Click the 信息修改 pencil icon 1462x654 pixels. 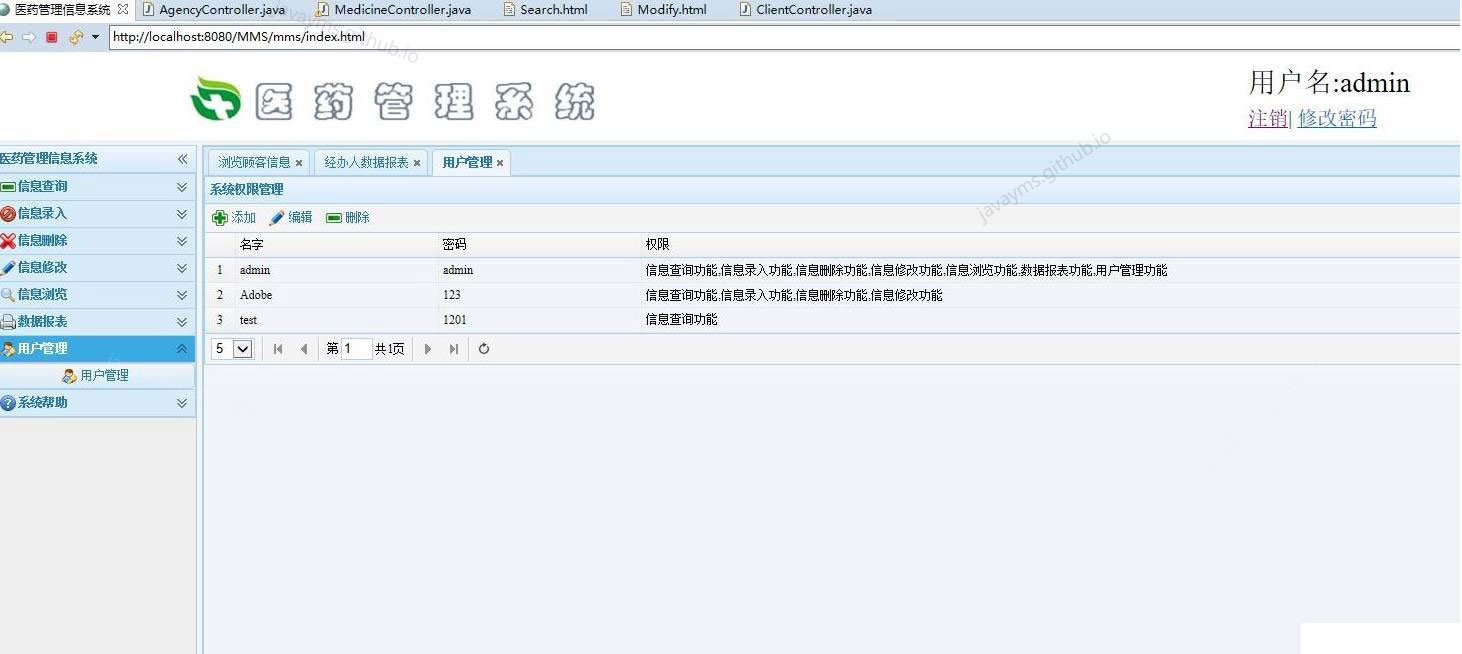(12, 267)
